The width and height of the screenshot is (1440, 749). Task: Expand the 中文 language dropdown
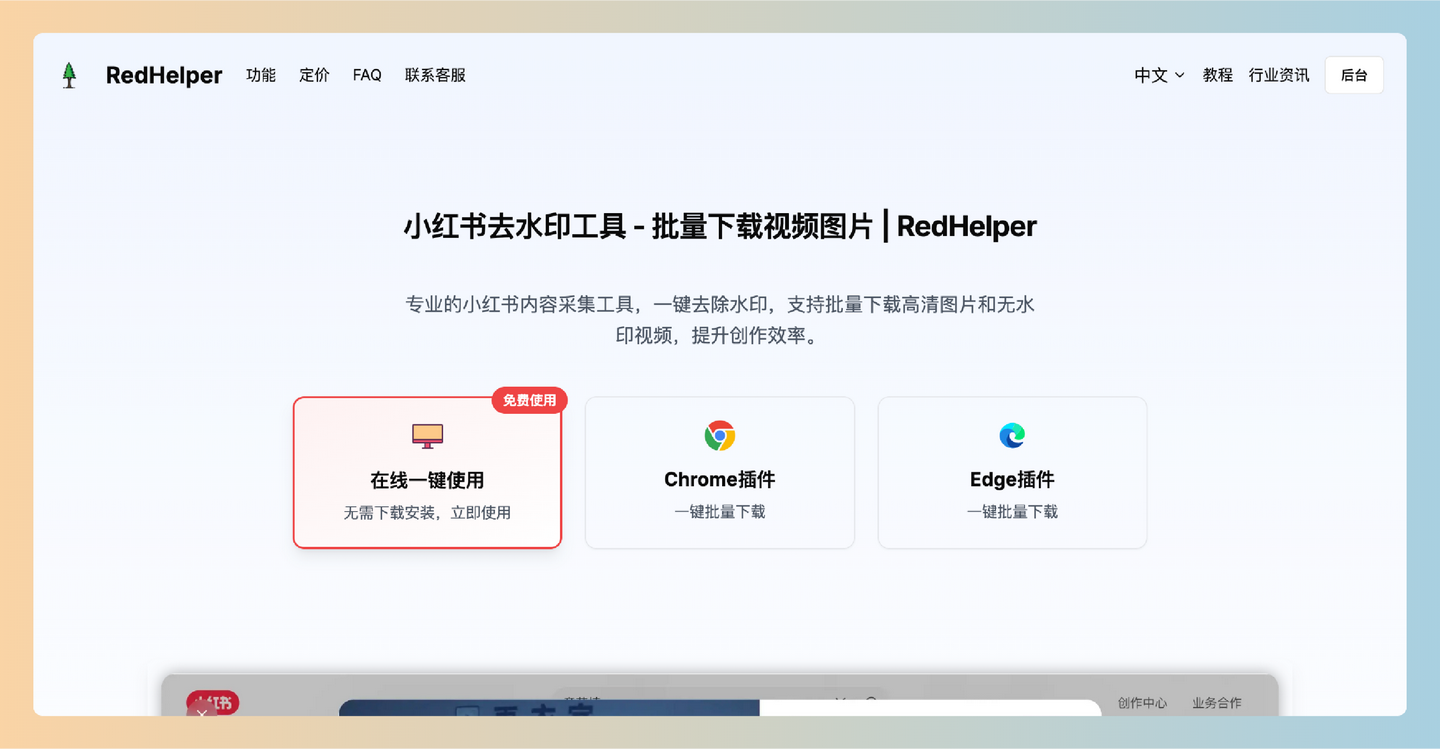(1149, 75)
